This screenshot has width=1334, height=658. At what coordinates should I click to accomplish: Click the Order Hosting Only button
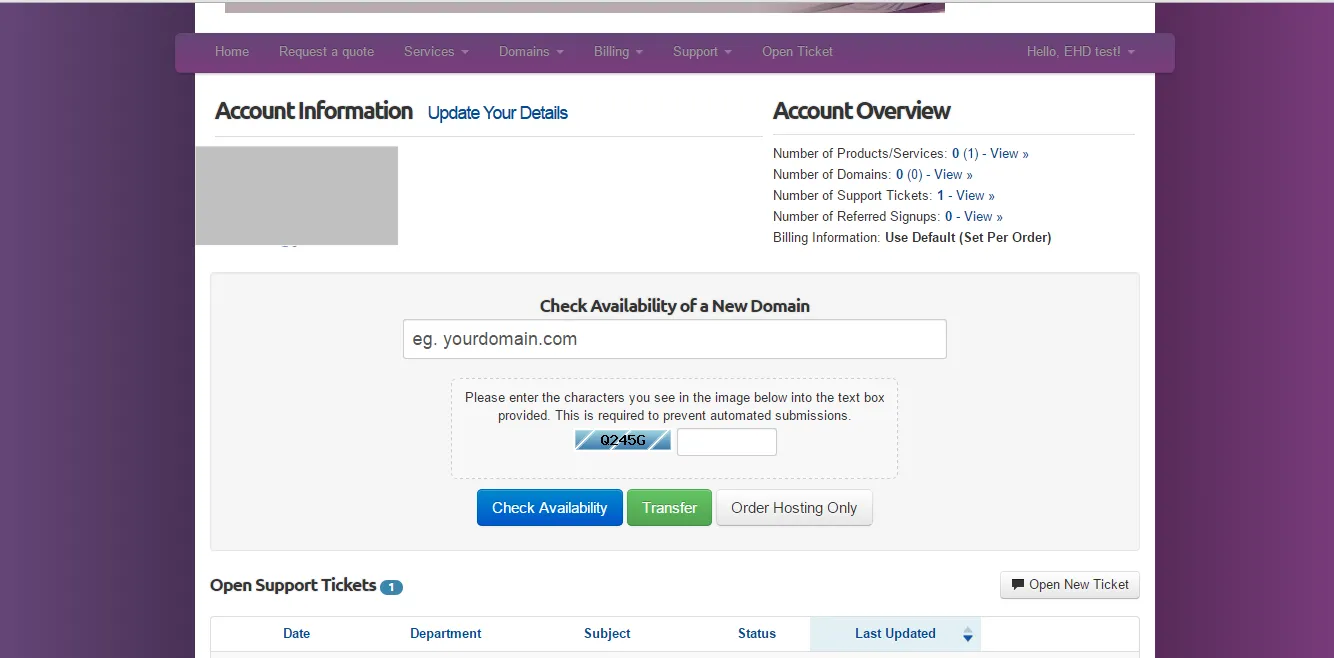coord(794,508)
